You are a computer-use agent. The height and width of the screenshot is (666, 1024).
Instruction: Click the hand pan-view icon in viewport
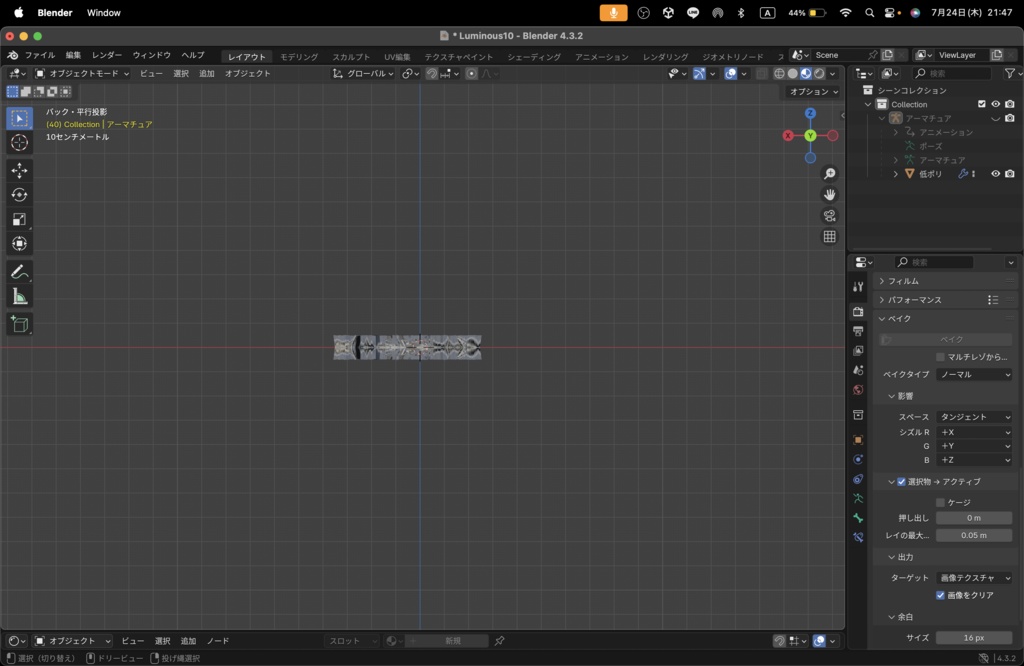pyautogui.click(x=829, y=195)
